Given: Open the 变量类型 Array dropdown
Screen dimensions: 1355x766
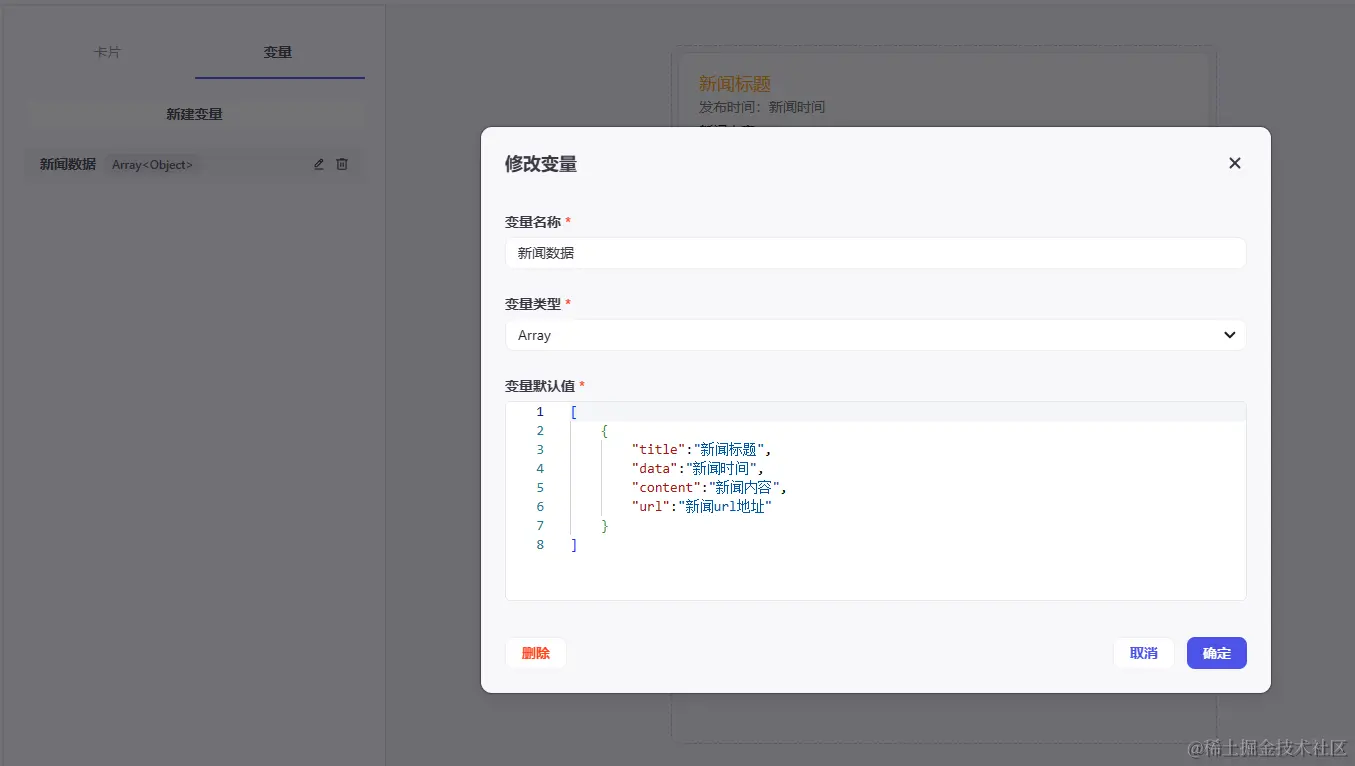Looking at the screenshot, I should click(875, 335).
